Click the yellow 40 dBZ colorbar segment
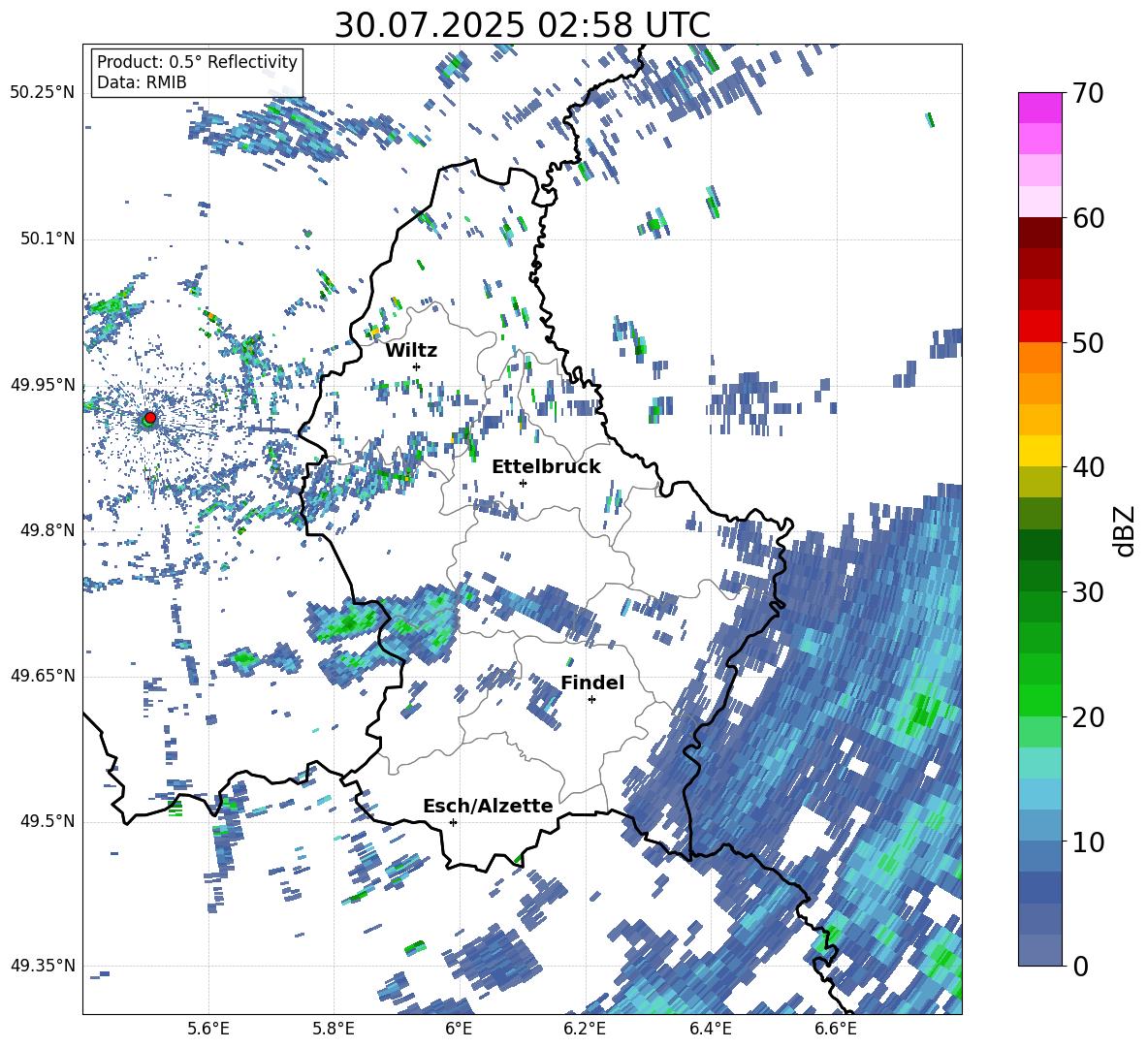The height and width of the screenshot is (1048, 1148). coord(1039,451)
